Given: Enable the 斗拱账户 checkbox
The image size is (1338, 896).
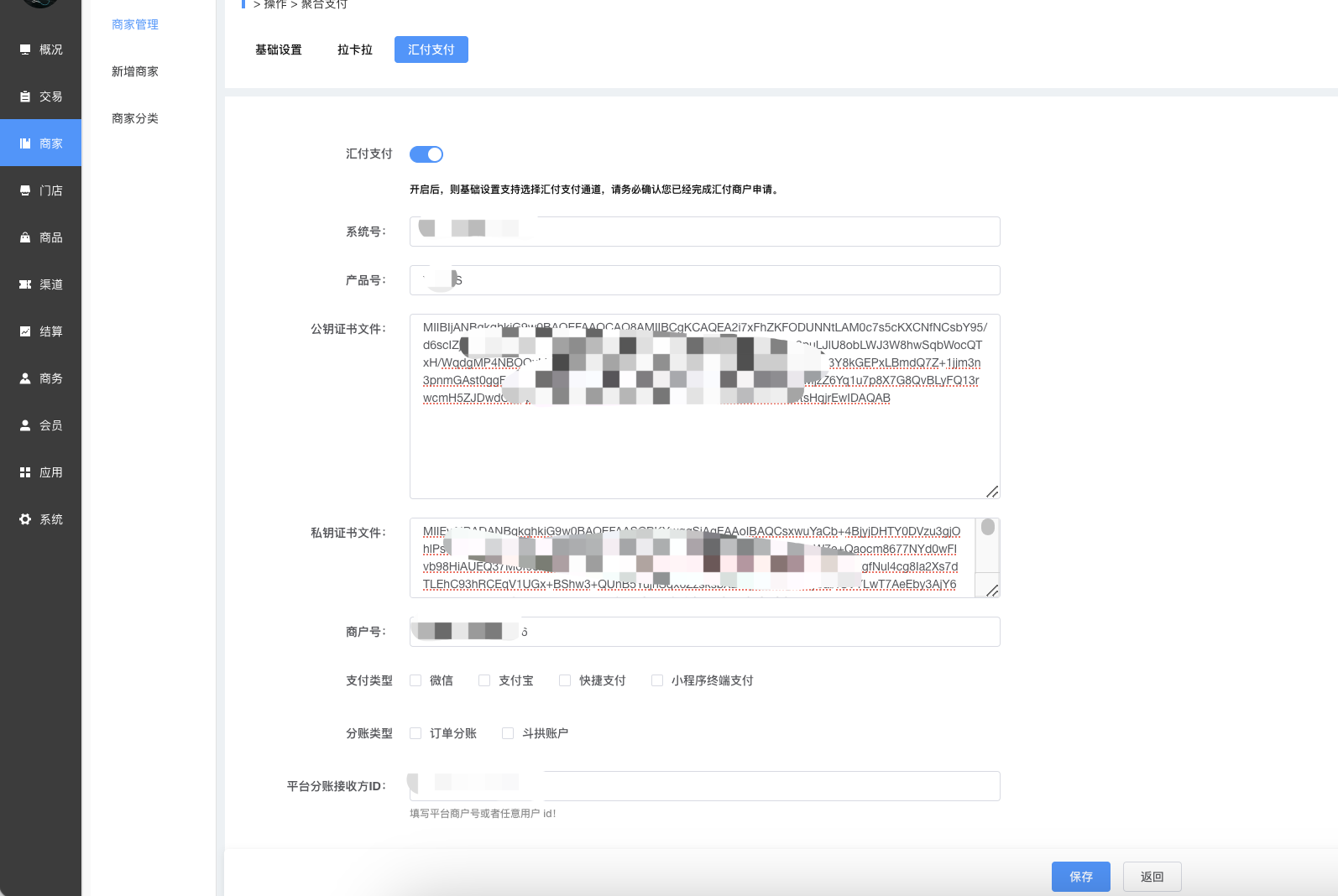Looking at the screenshot, I should tap(508, 733).
